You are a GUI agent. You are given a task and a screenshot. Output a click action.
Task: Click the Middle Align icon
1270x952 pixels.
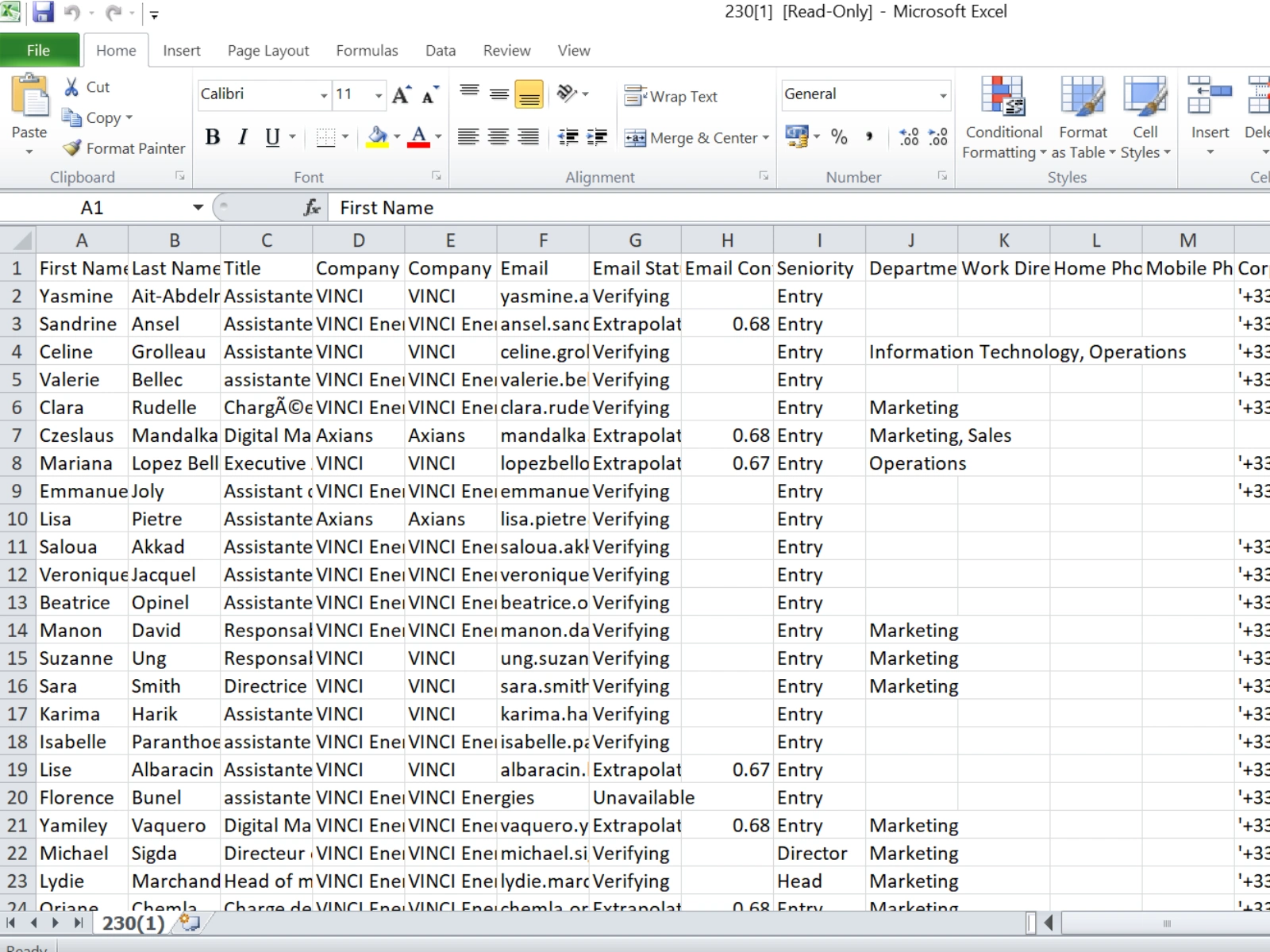click(x=499, y=94)
